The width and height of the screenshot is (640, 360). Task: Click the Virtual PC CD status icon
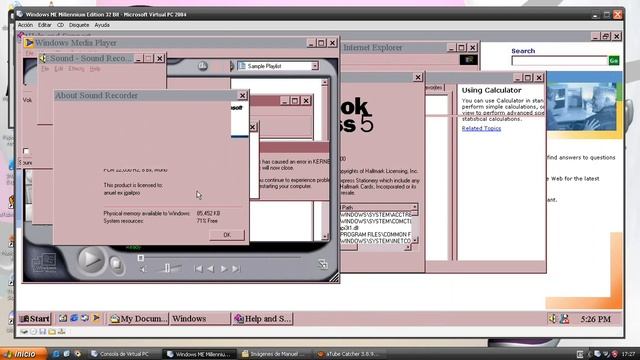pos(33,331)
